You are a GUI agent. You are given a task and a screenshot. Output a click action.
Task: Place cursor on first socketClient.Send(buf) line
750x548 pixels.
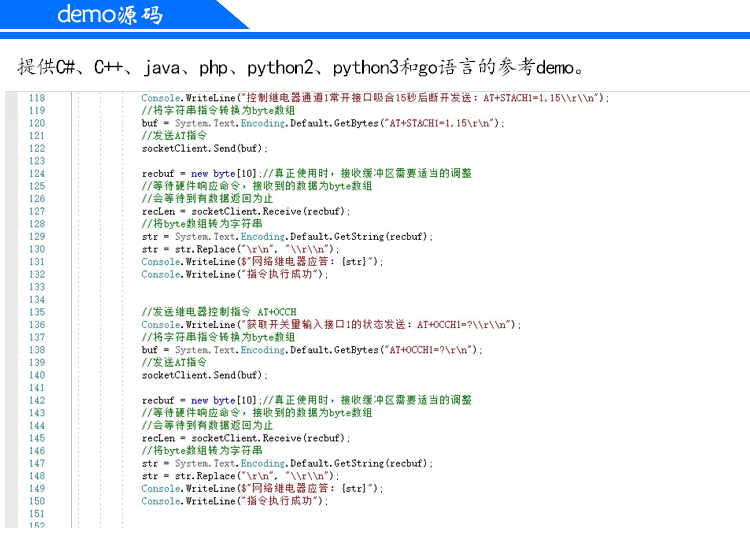[204, 149]
